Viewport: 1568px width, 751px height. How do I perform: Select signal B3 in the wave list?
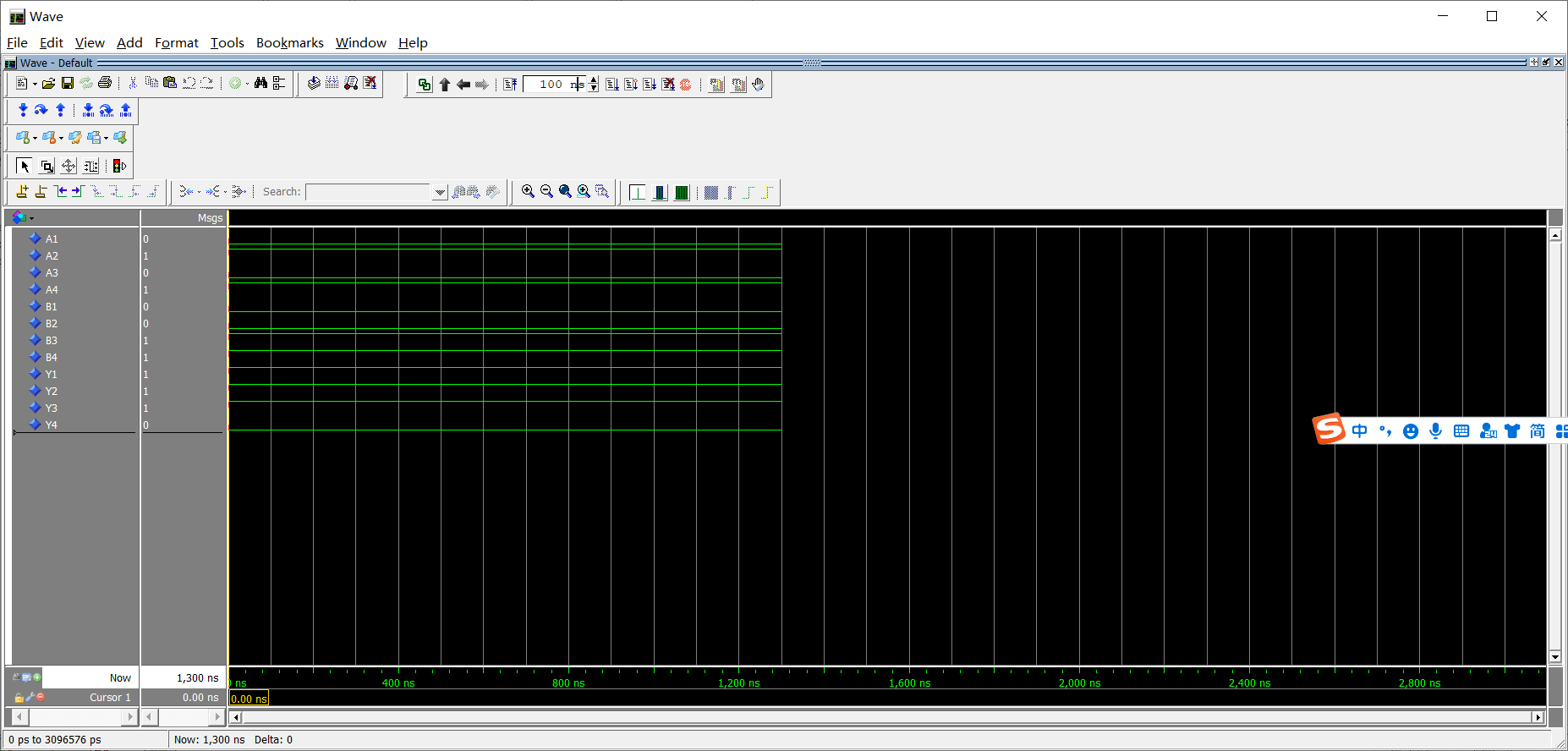(52, 341)
